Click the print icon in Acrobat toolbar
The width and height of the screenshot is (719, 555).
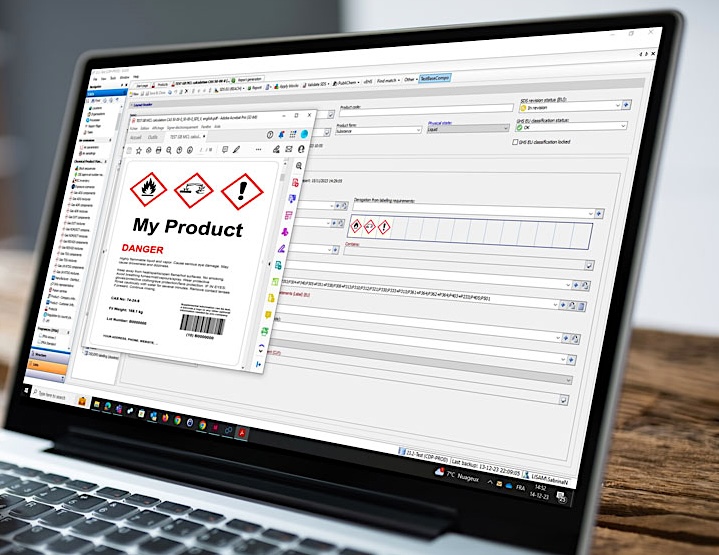(159, 150)
